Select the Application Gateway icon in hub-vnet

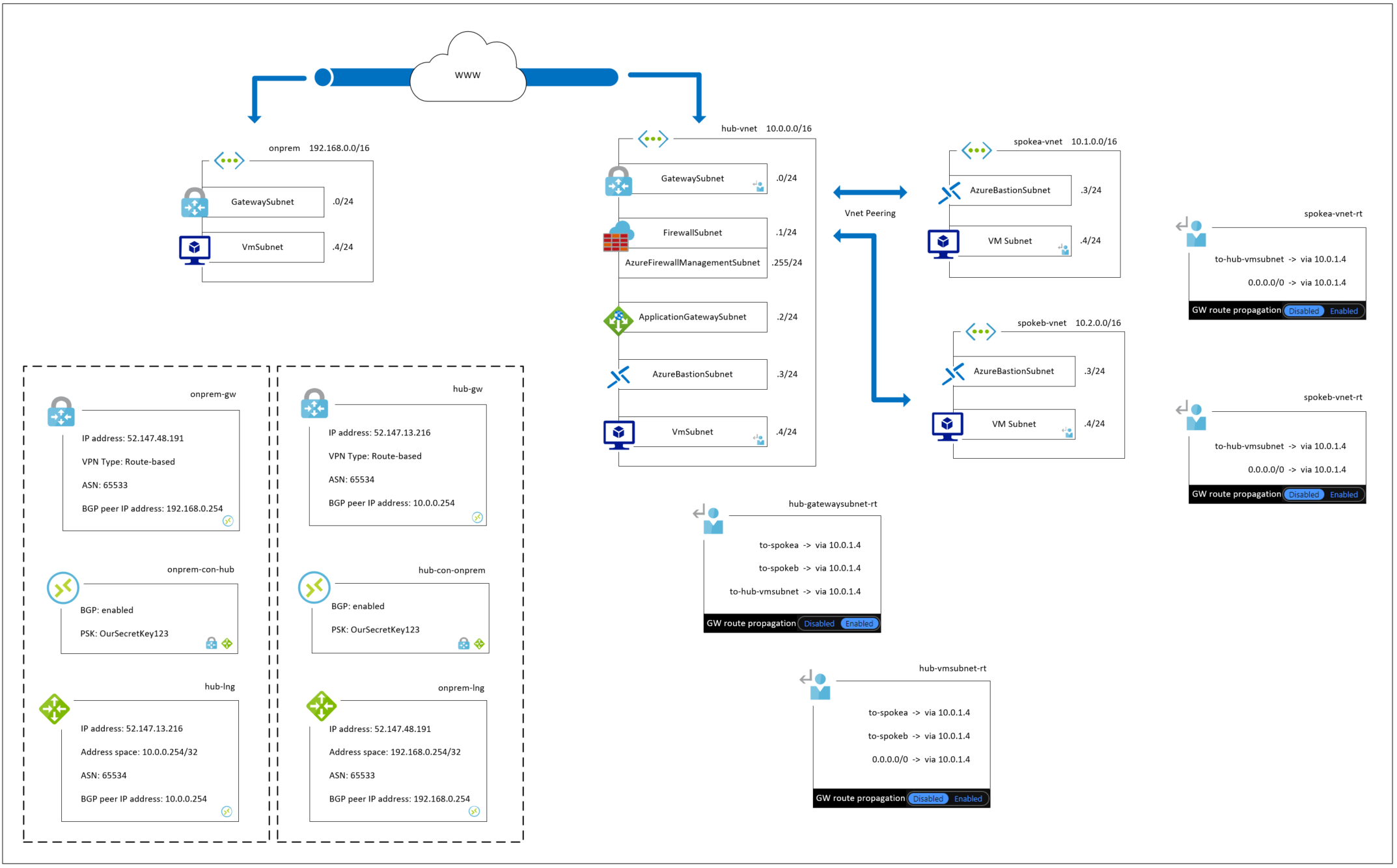618,320
